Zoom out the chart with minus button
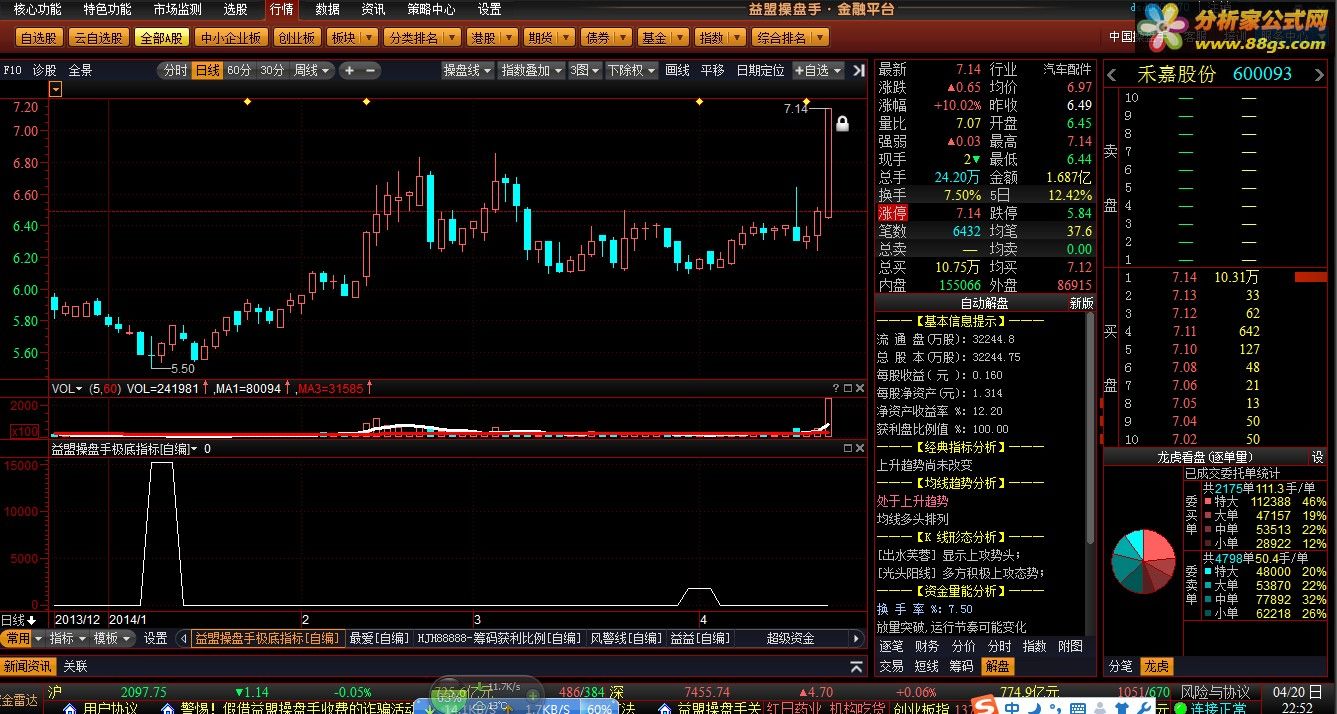Viewport: 1337px width, 714px height. 371,70
